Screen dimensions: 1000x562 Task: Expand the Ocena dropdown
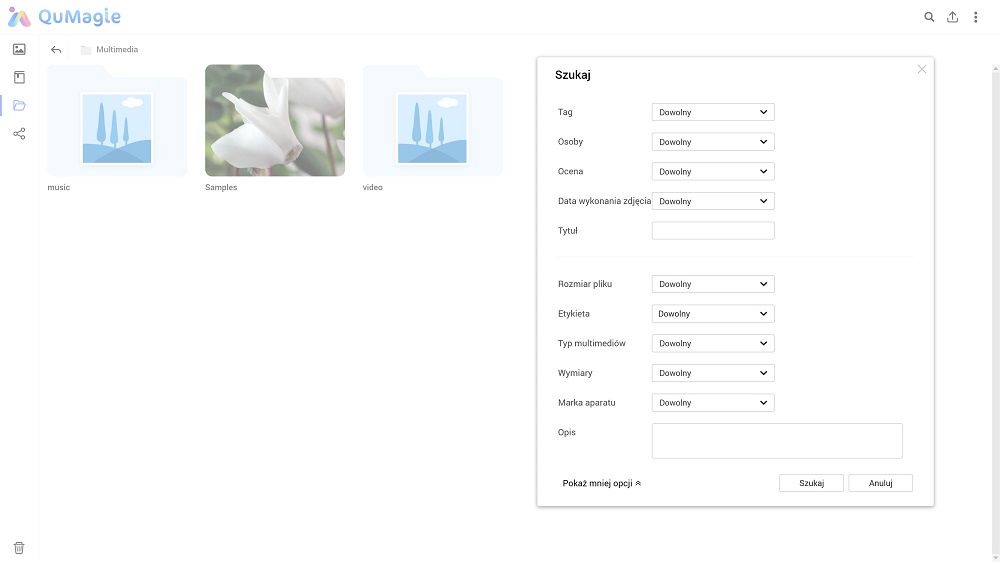[x=713, y=172]
